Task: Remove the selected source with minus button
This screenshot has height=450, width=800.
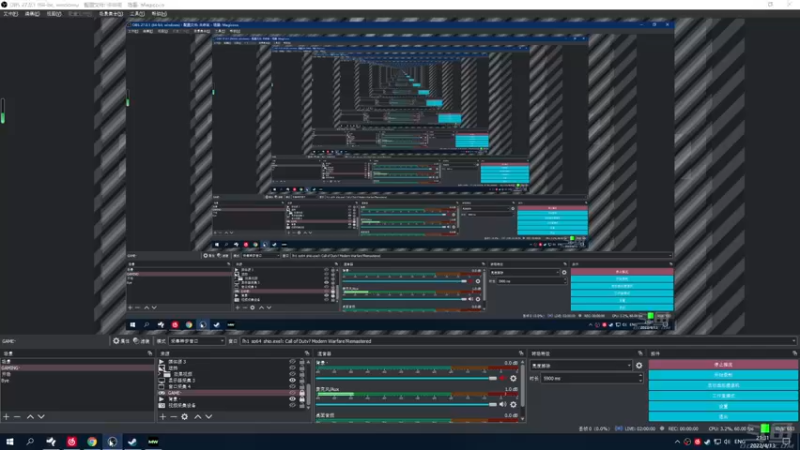Action: (x=173, y=417)
